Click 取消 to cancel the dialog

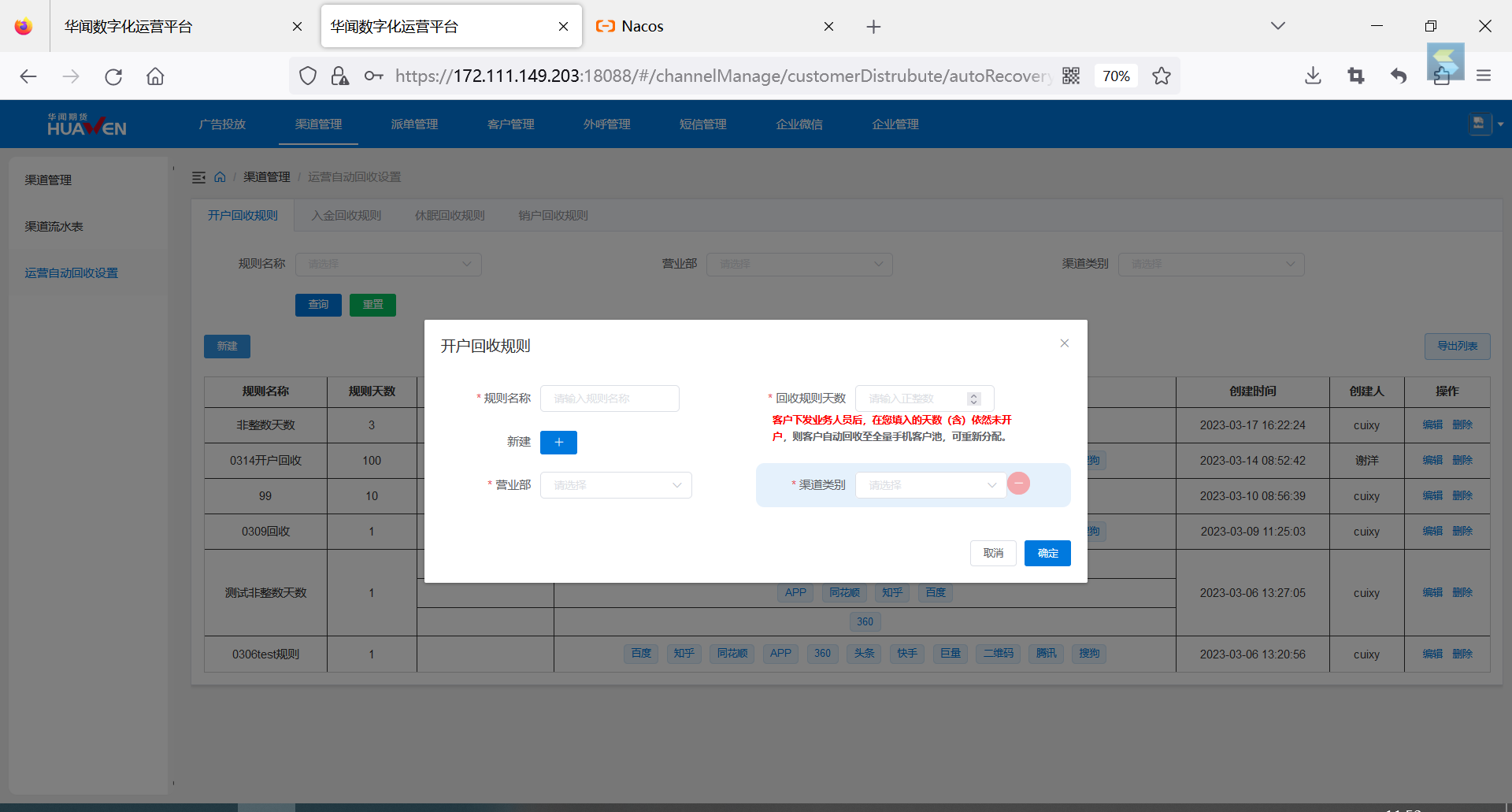click(x=993, y=553)
